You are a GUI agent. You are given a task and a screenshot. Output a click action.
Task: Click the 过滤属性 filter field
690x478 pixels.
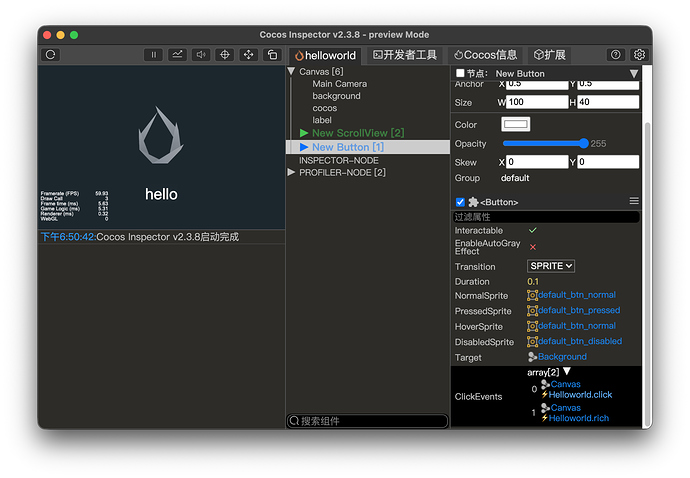[x=546, y=217]
